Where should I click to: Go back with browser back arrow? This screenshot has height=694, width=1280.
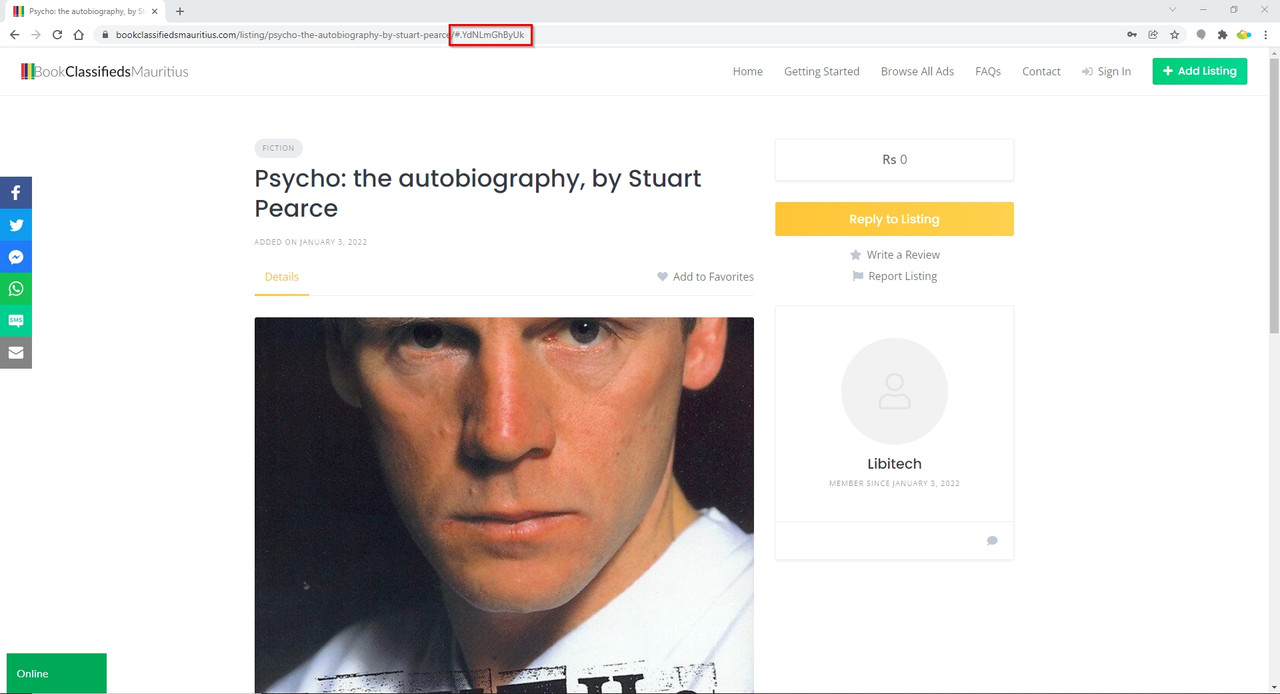(x=14, y=35)
